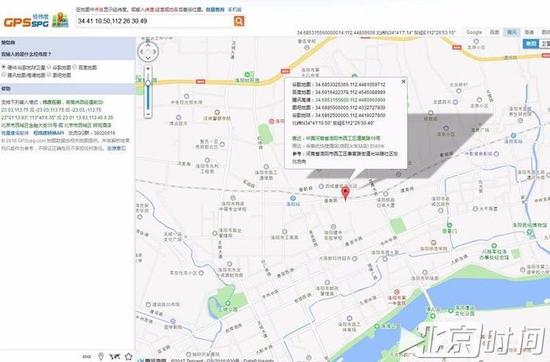Click the link chain icon in bottom bar
The width and height of the screenshot is (550, 362).
(87, 357)
